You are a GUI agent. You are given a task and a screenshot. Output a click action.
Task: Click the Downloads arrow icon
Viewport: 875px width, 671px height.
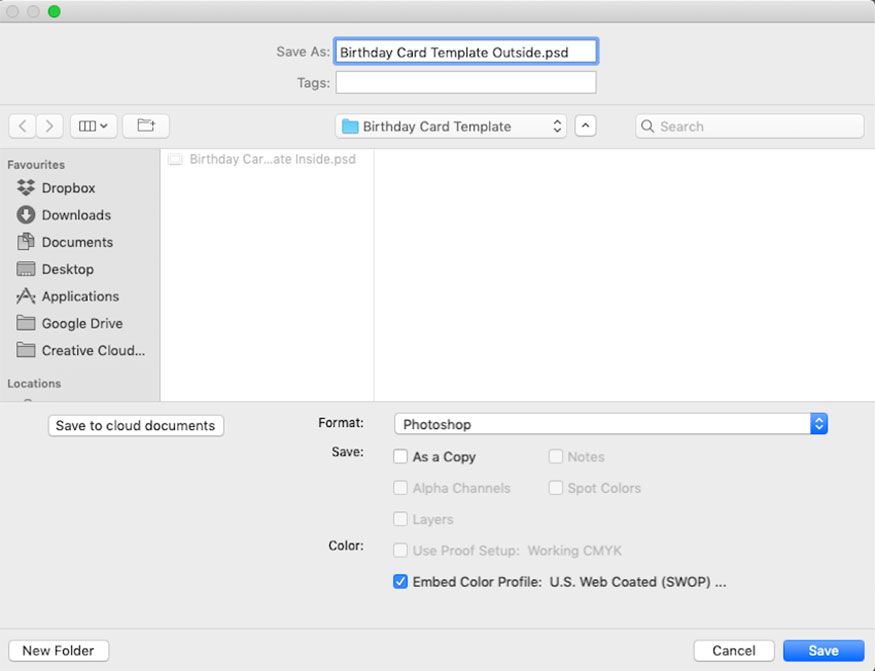(x=26, y=215)
